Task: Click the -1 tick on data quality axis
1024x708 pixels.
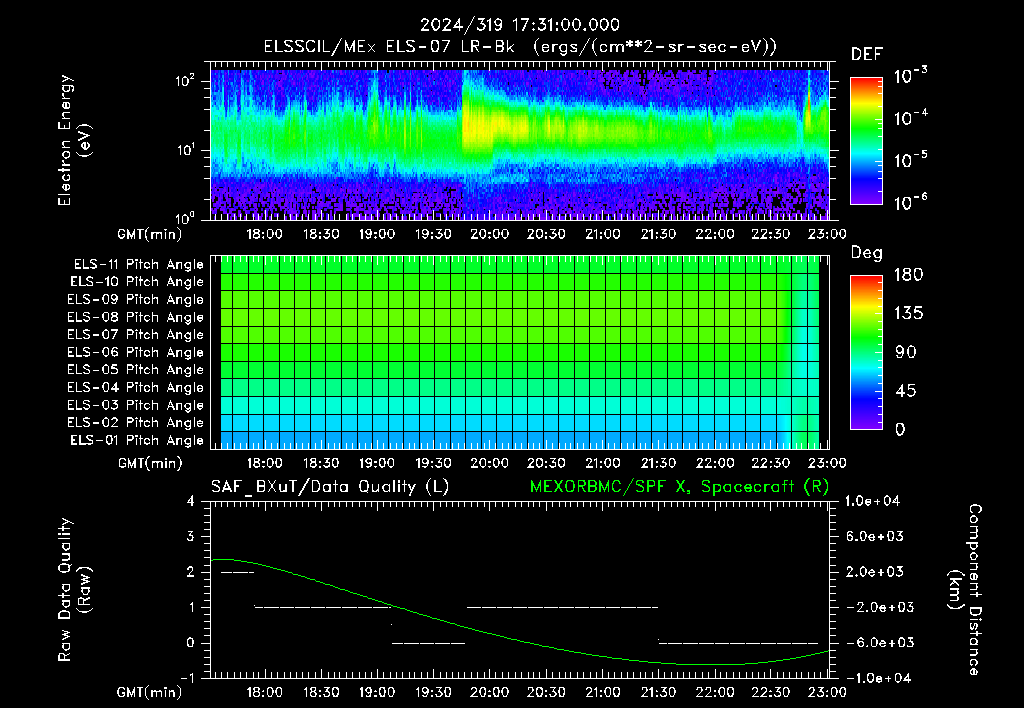Action: coord(187,678)
